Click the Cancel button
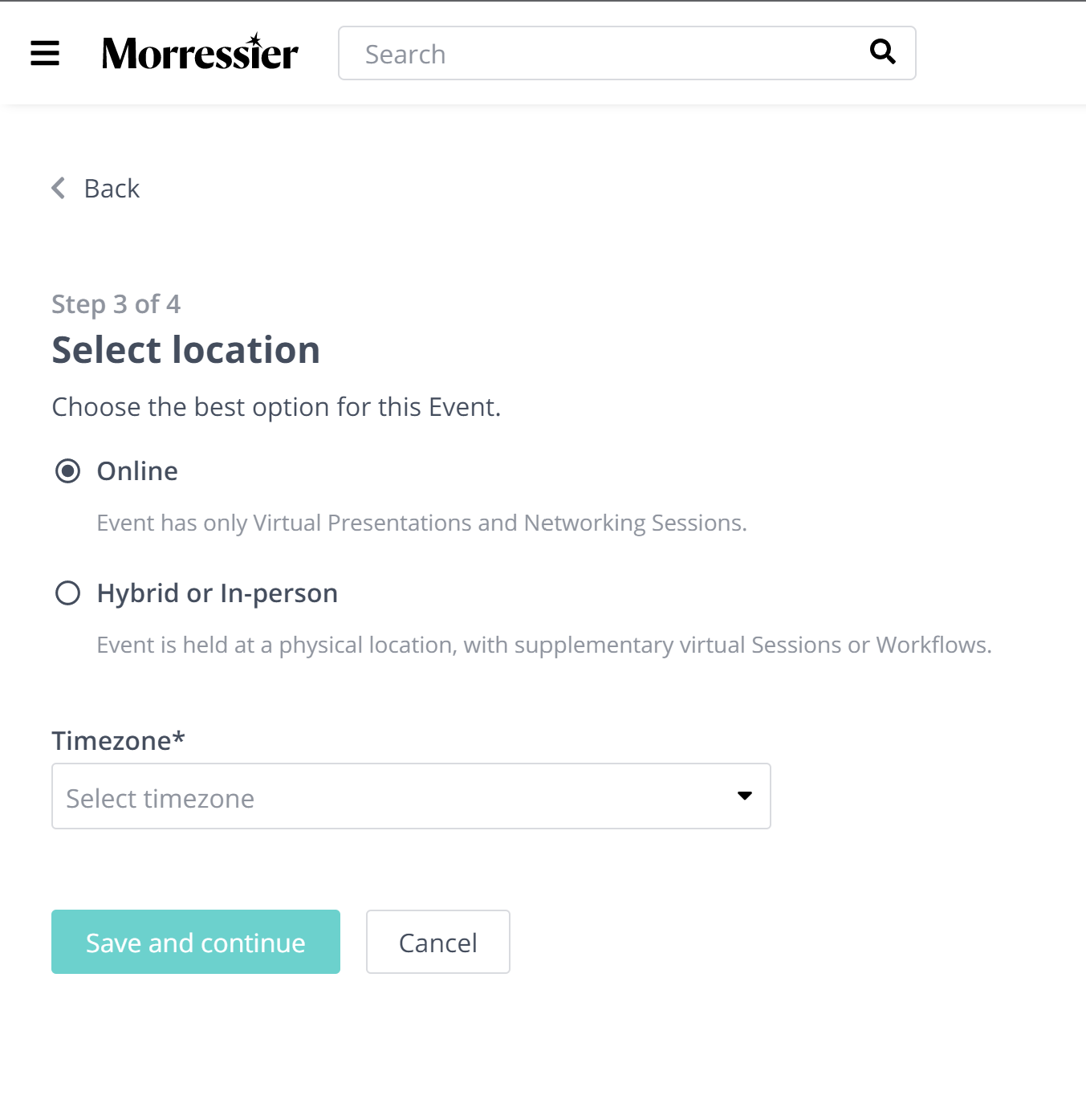Viewport: 1086px width, 1120px height. click(438, 942)
